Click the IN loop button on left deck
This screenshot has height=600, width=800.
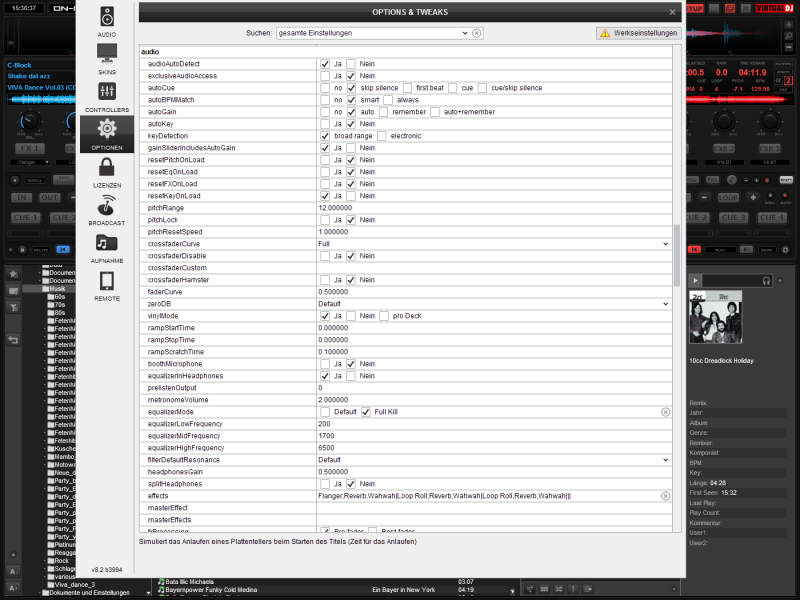coord(21,197)
